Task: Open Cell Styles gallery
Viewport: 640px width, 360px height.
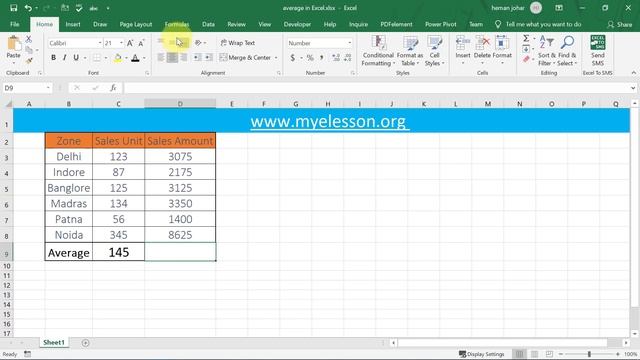Action: point(434,51)
